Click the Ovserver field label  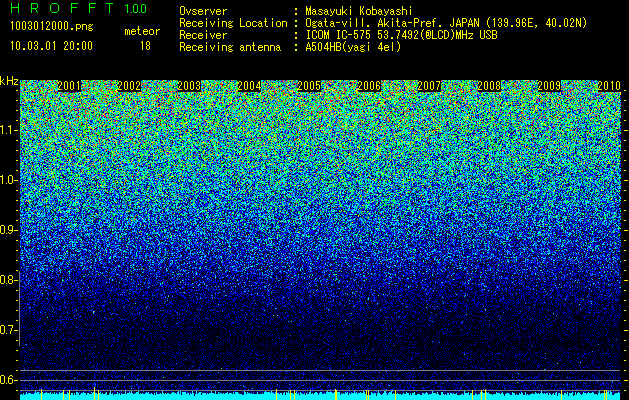click(x=203, y=11)
